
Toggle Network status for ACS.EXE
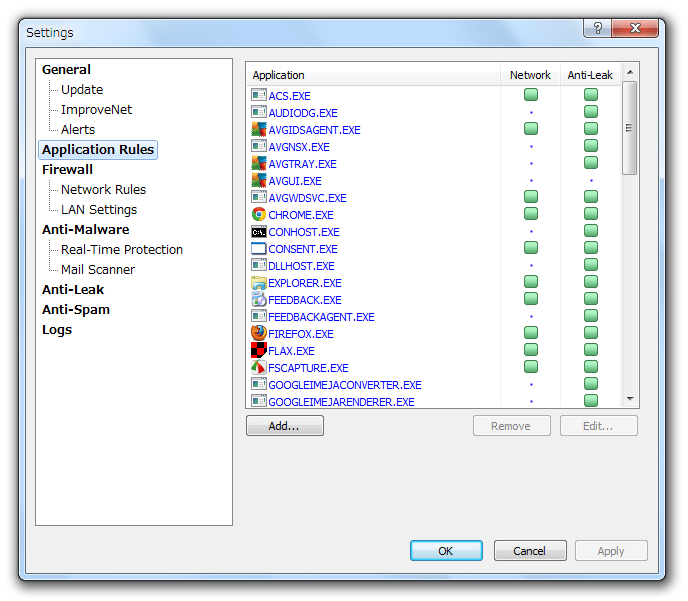pos(531,94)
